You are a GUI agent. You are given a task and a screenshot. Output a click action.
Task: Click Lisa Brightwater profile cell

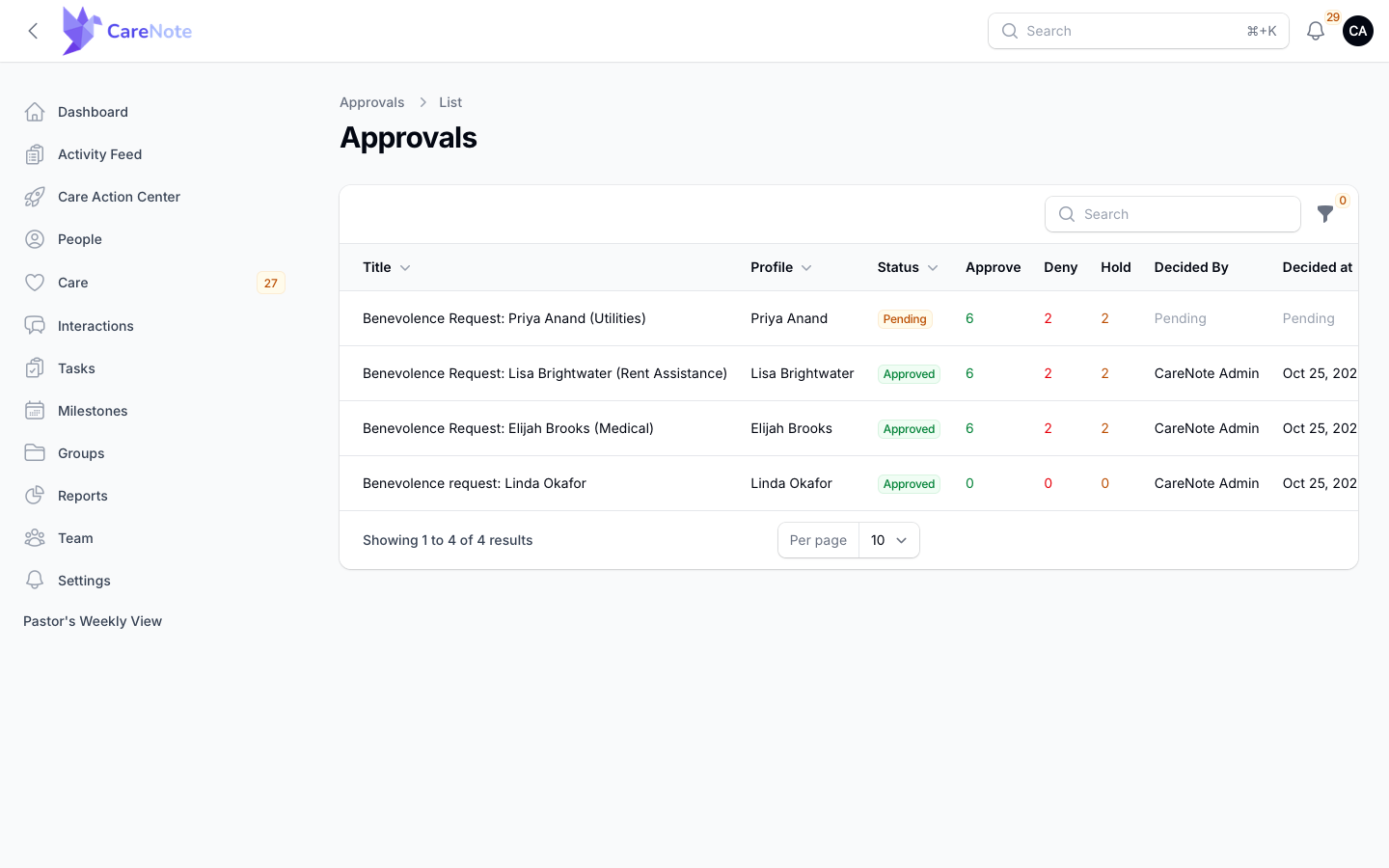click(x=803, y=373)
